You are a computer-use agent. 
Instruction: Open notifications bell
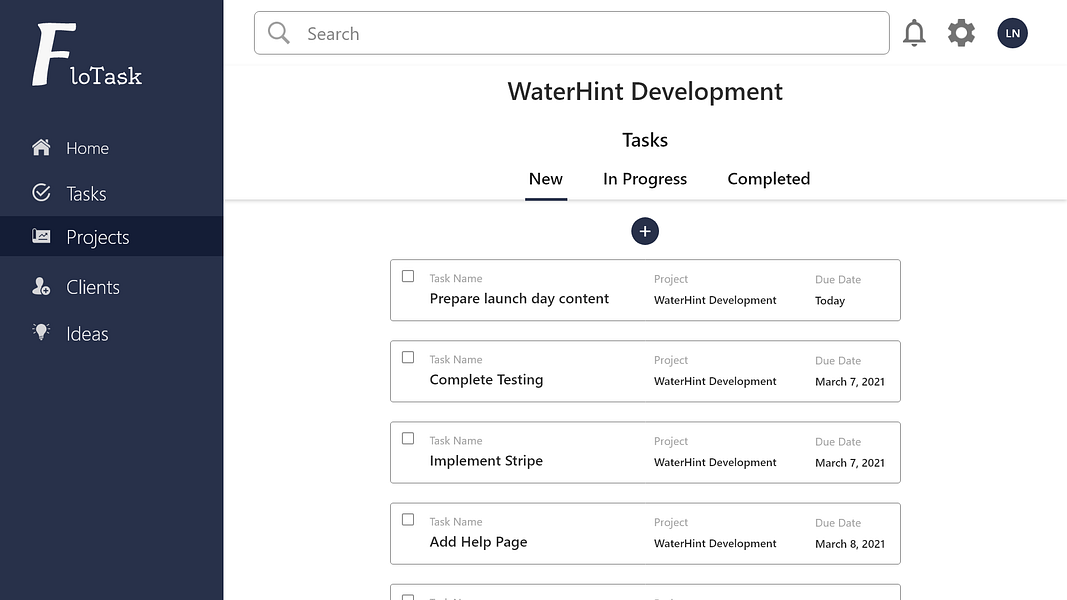[x=914, y=33]
